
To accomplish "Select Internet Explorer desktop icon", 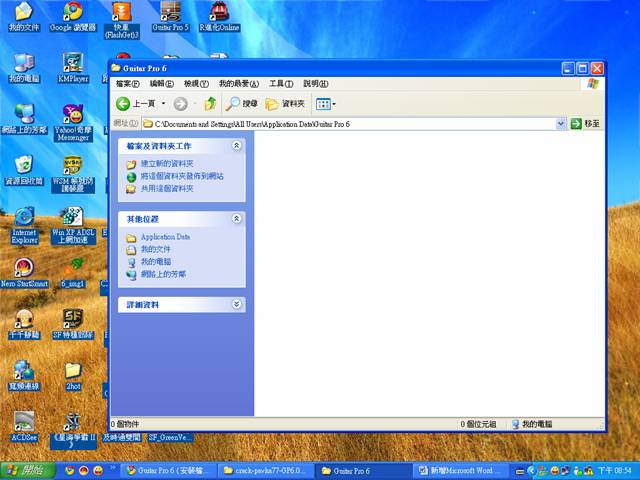I will click(x=24, y=225).
